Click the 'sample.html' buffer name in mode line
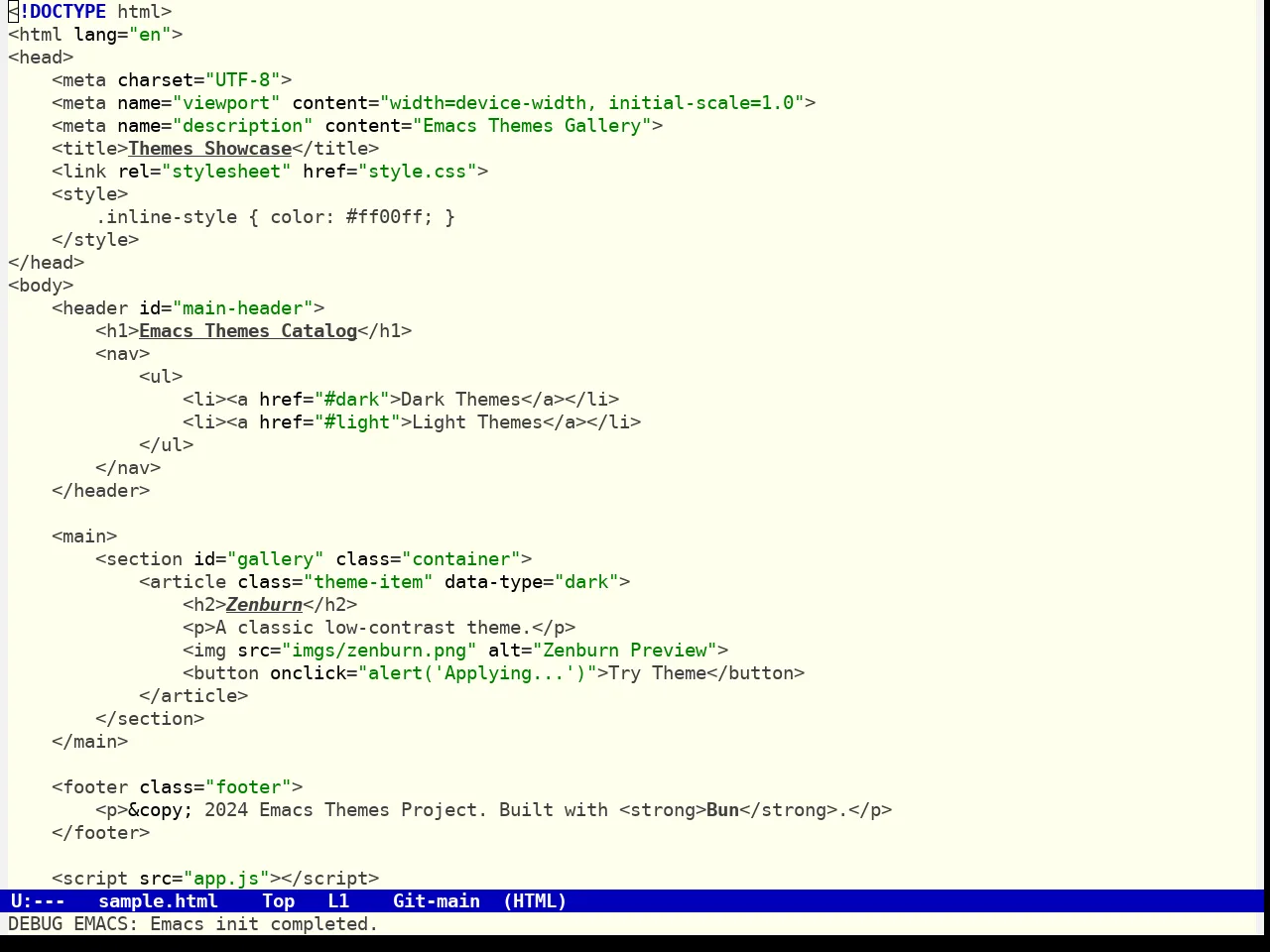Image resolution: width=1270 pixels, height=952 pixels. click(x=158, y=901)
